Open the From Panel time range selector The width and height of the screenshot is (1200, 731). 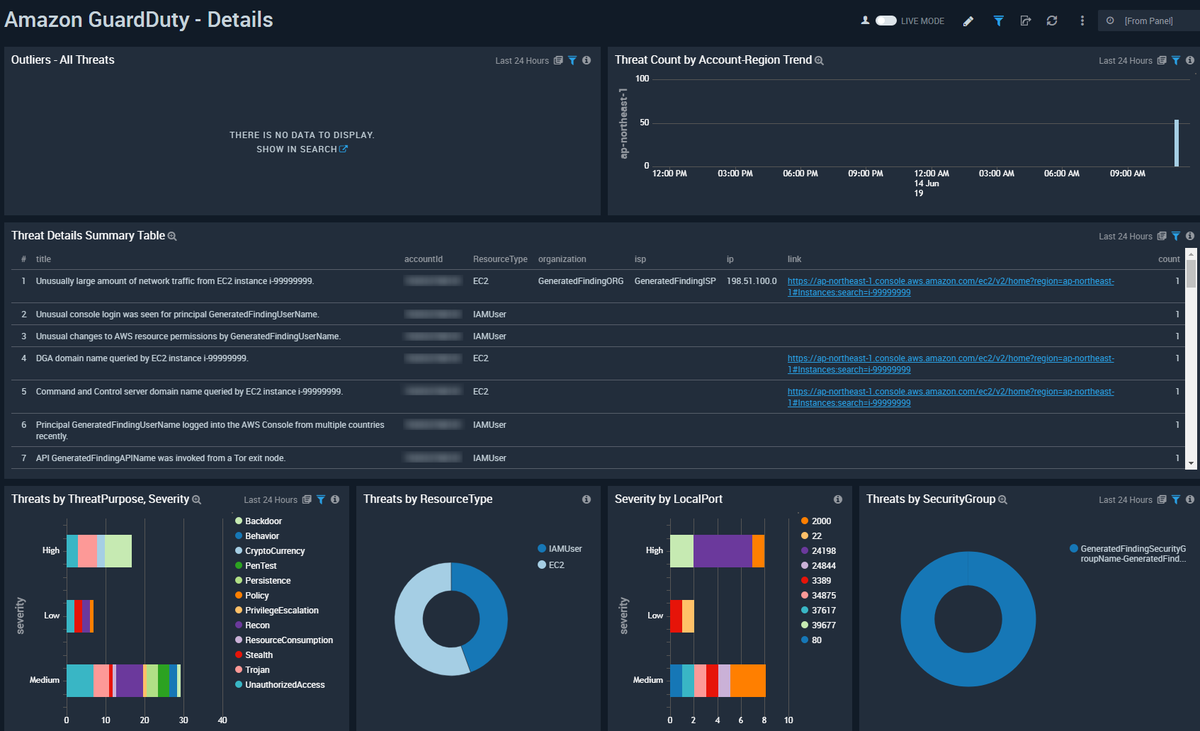click(x=1147, y=21)
